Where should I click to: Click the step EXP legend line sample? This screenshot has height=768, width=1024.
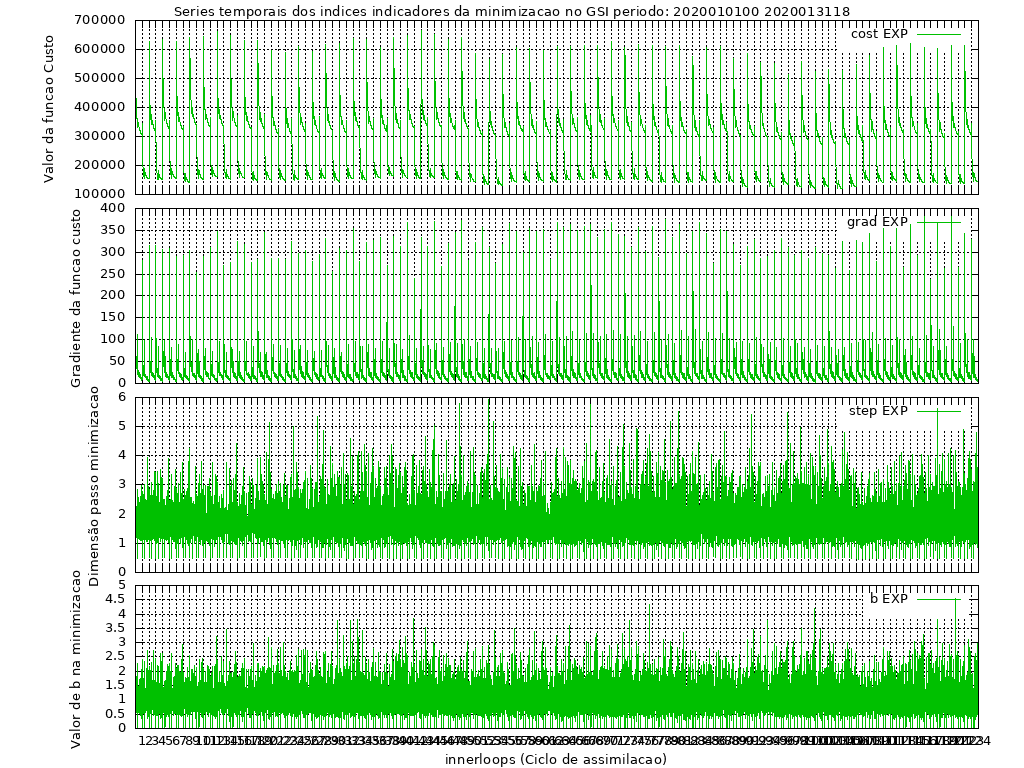coord(938,411)
